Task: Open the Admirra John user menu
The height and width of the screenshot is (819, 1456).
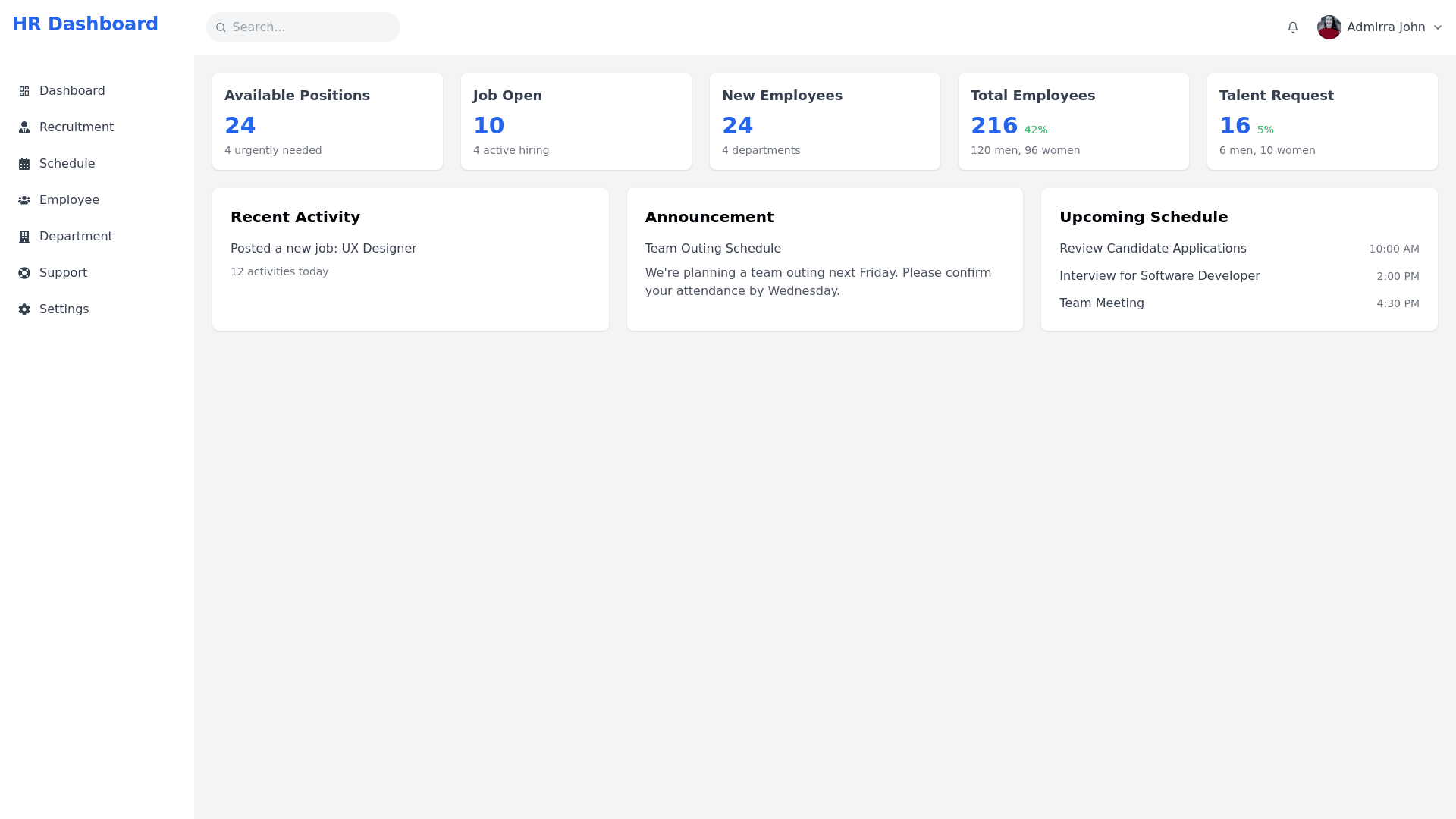Action: 1385,27
